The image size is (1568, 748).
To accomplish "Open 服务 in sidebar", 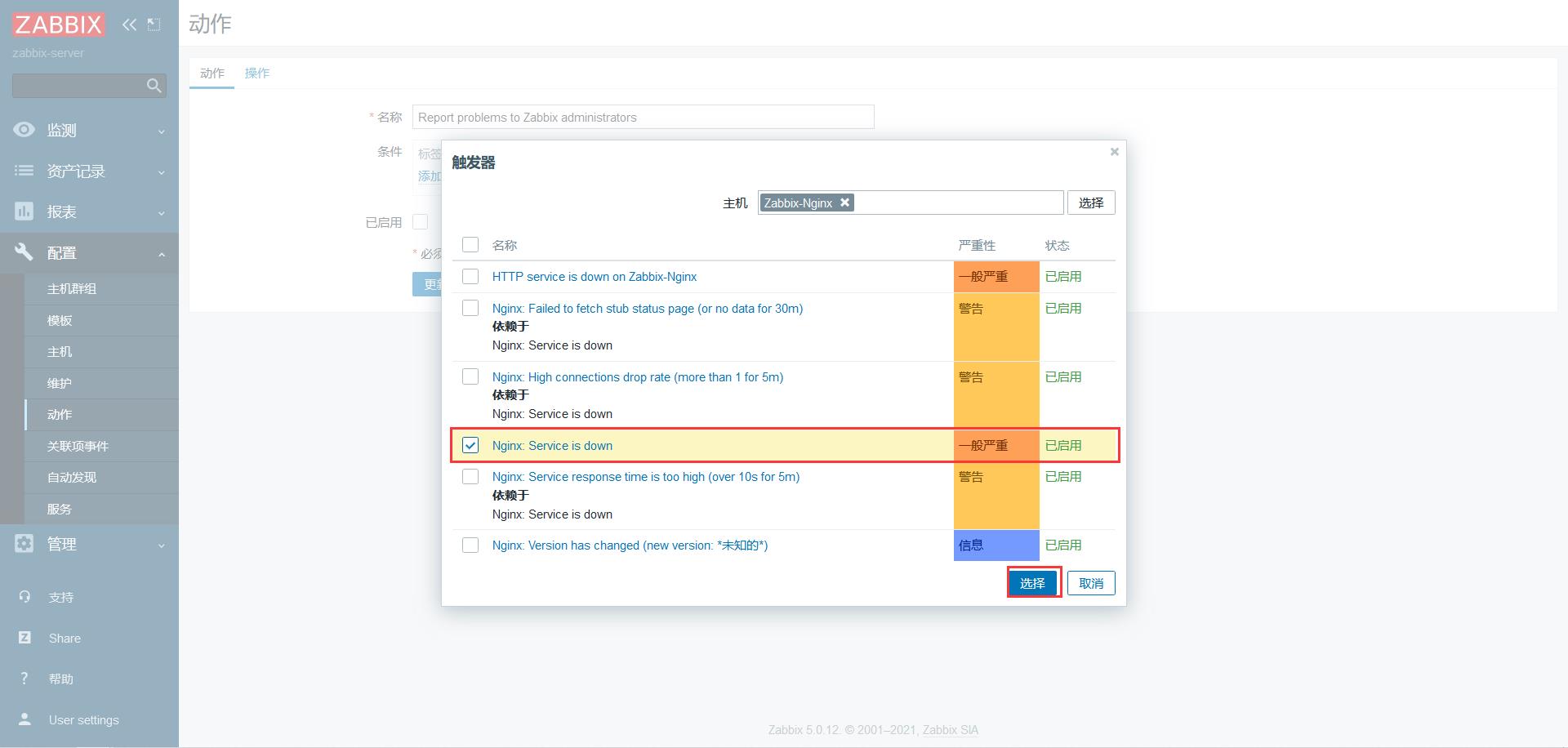I will click(x=101, y=510).
